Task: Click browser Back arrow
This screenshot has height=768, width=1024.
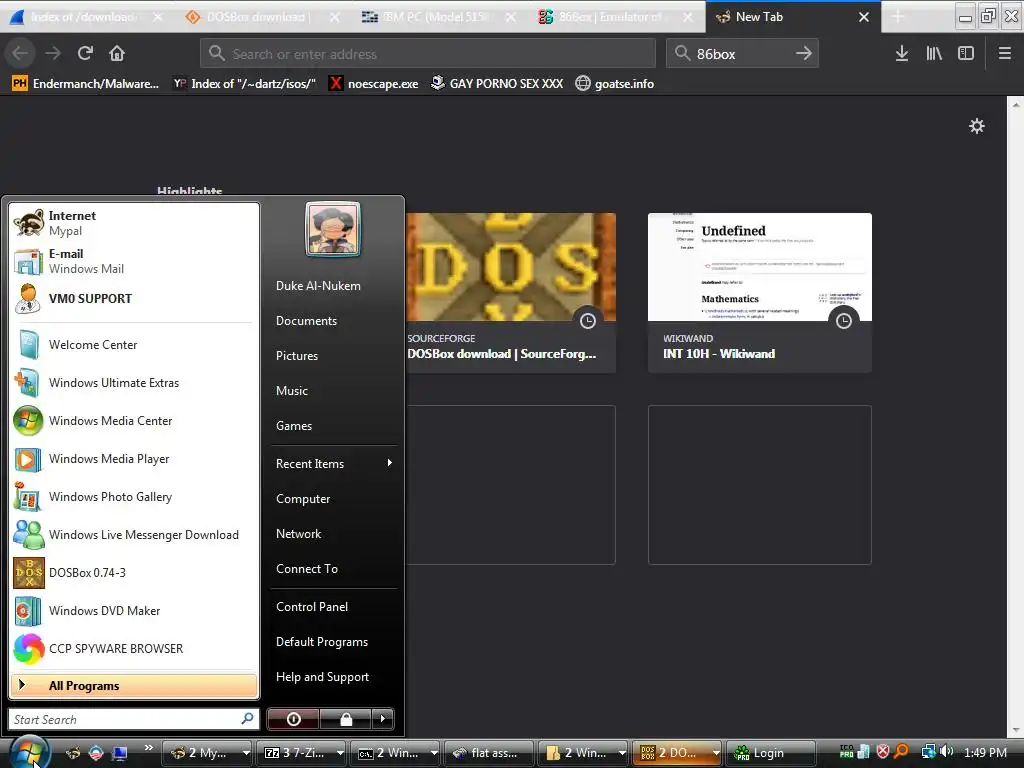Action: 20,53
